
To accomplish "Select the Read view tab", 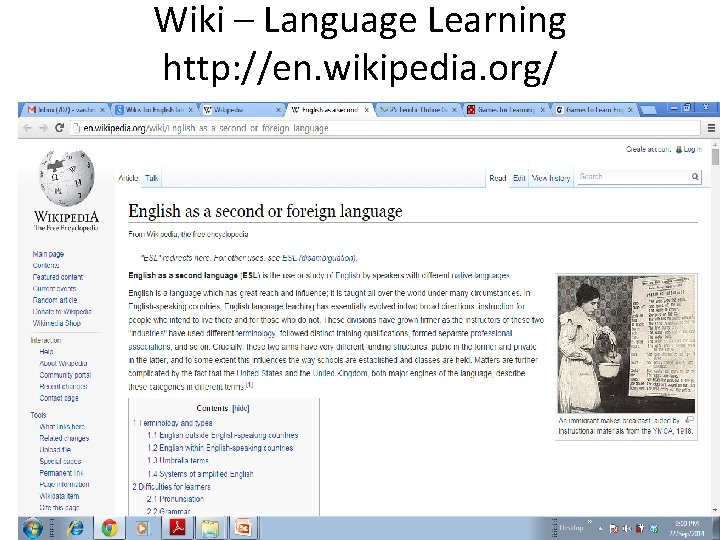I will (x=498, y=178).
